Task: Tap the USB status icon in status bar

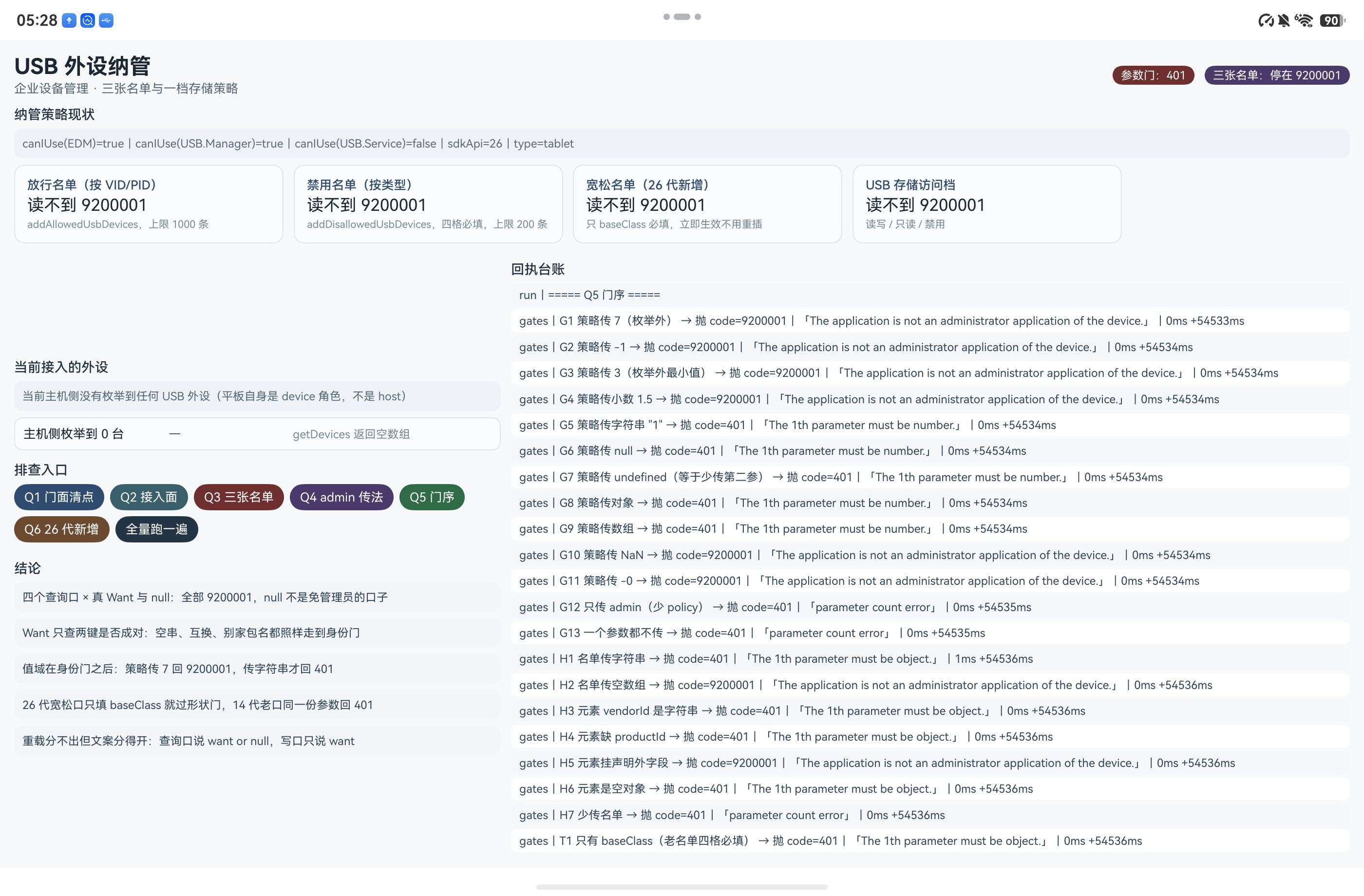Action: point(106,20)
